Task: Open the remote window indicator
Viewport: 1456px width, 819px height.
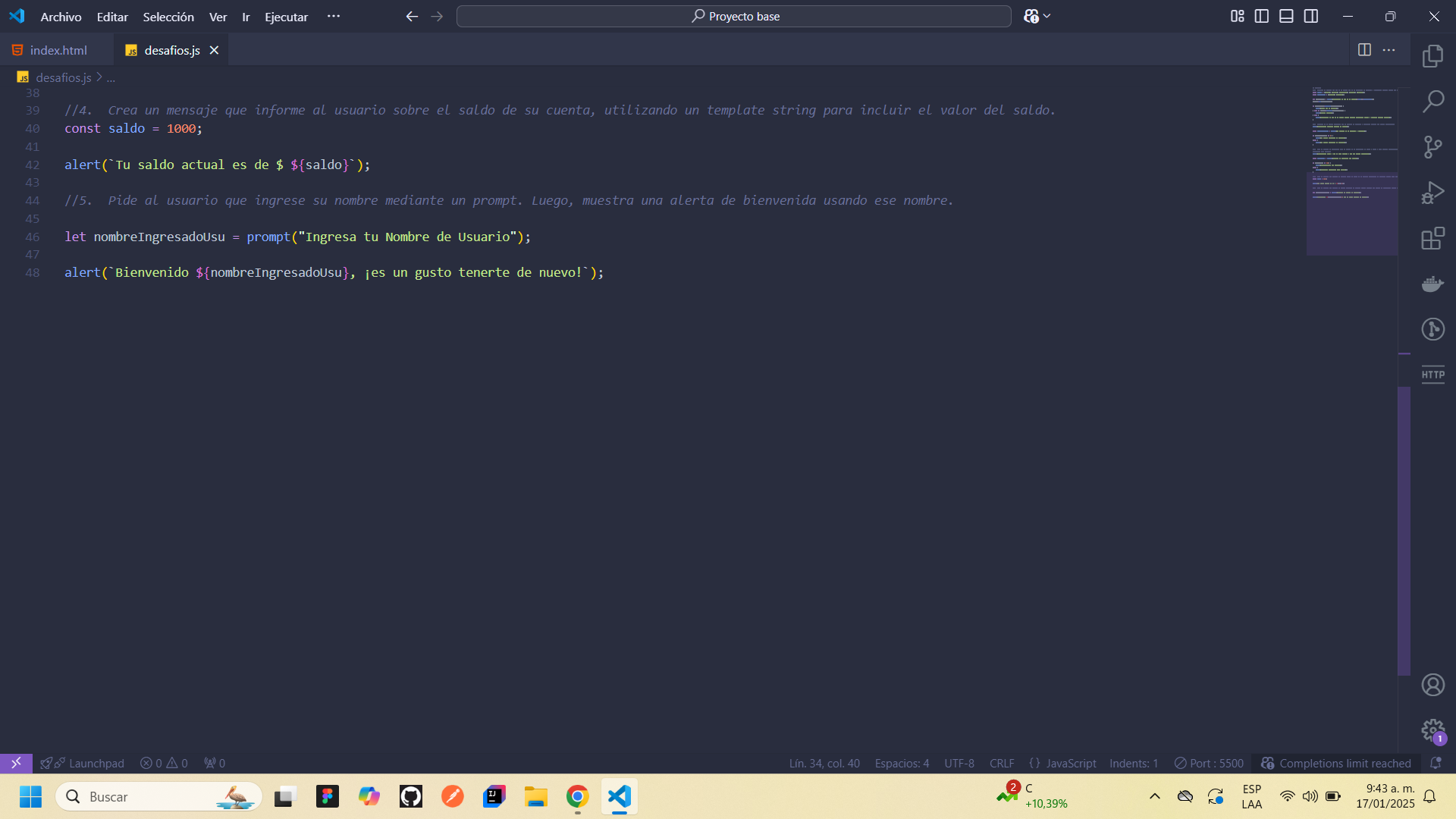Action: [x=16, y=763]
